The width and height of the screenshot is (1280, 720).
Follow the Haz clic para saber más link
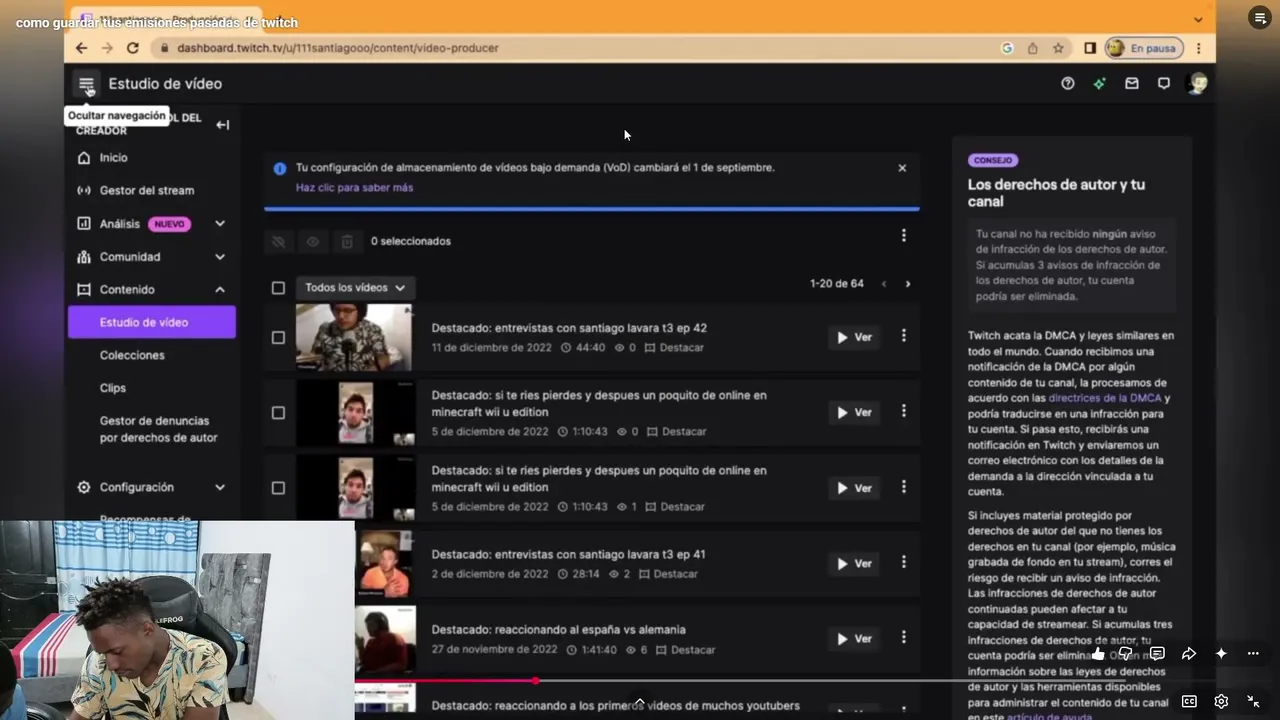point(354,188)
